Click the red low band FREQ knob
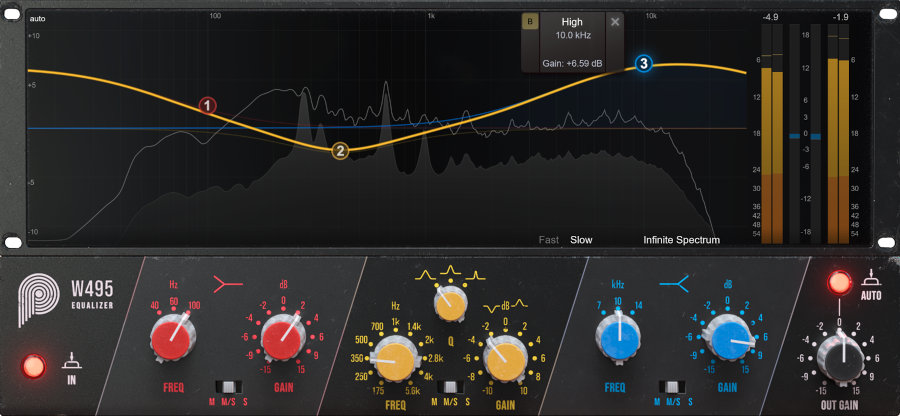The height and width of the screenshot is (416, 900). coord(173,341)
